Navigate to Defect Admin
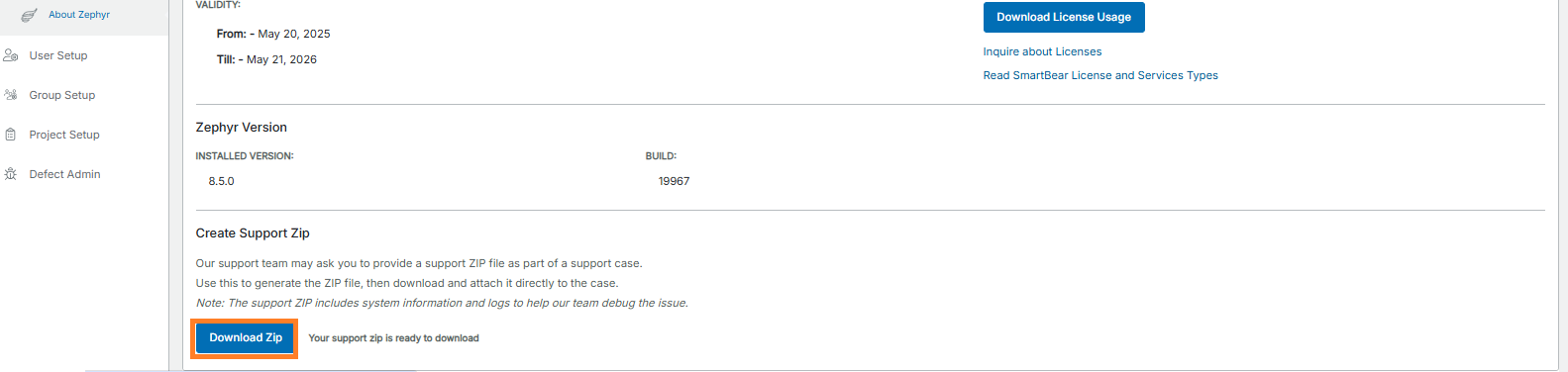This screenshot has width=1568, height=372. [x=64, y=174]
